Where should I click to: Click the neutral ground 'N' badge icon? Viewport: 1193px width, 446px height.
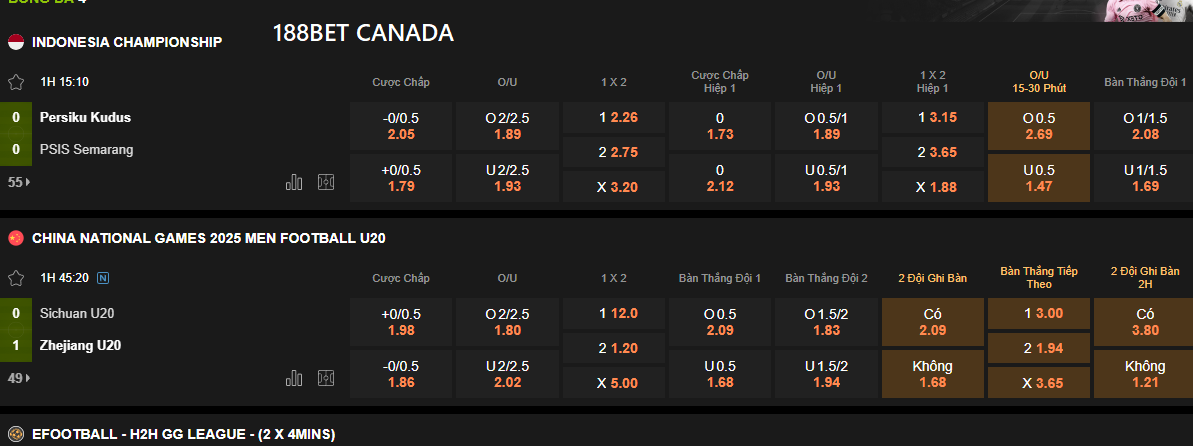pos(105,278)
